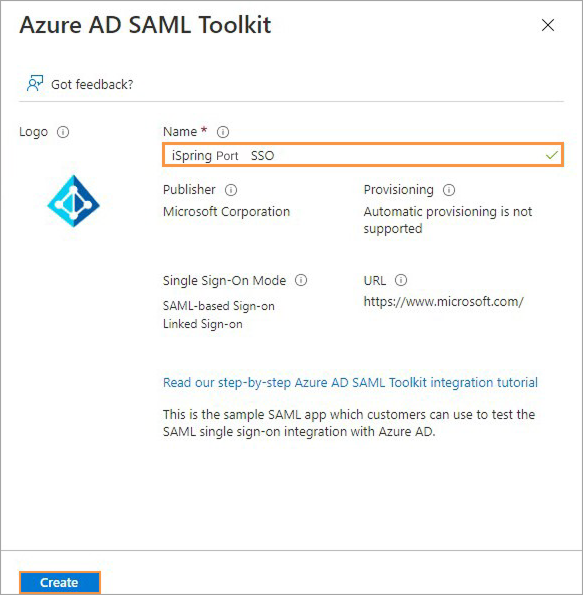Screen dimensions: 583x595
Task: Show info tooltip beside Single Sign-On Mode
Action: click(301, 280)
